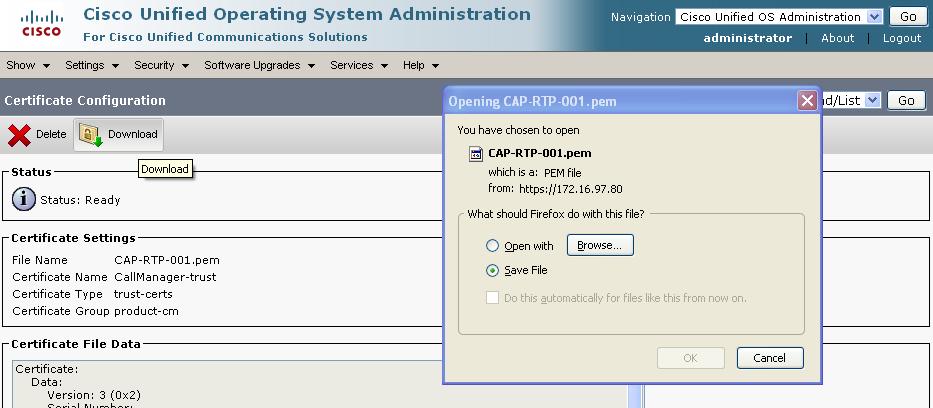The width and height of the screenshot is (933, 408).
Task: Click the PEM file type text in dialog
Action: point(562,172)
